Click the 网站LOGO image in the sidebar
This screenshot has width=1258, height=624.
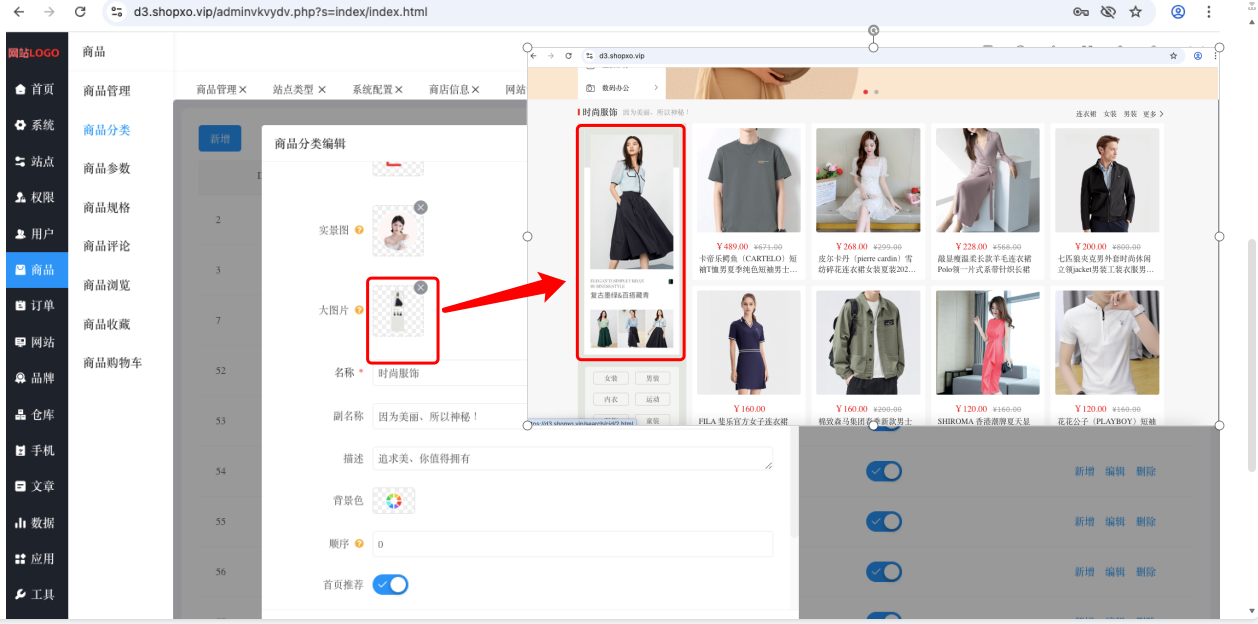coord(34,53)
